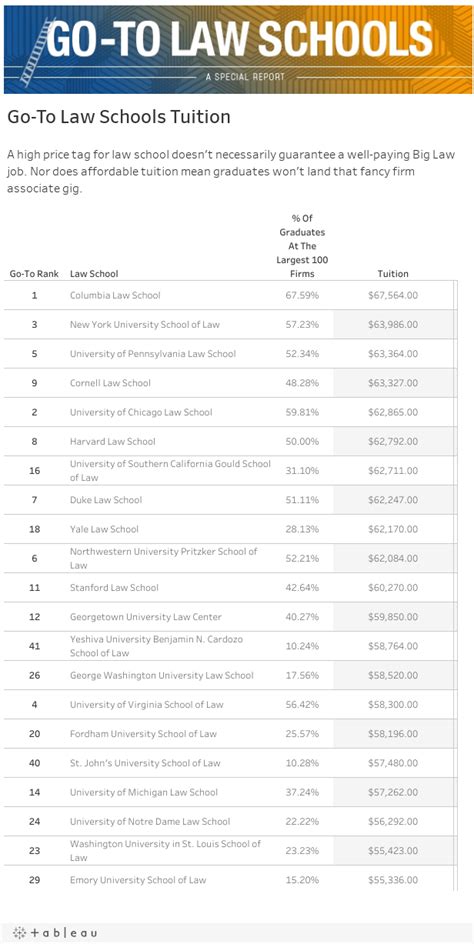
Task: Click the Go-To Law Schools banner title
Action: click(x=240, y=40)
